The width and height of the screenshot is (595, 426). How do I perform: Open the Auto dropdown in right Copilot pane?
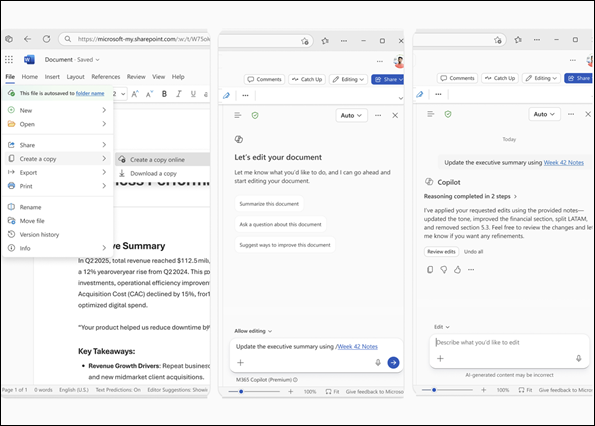click(x=544, y=114)
